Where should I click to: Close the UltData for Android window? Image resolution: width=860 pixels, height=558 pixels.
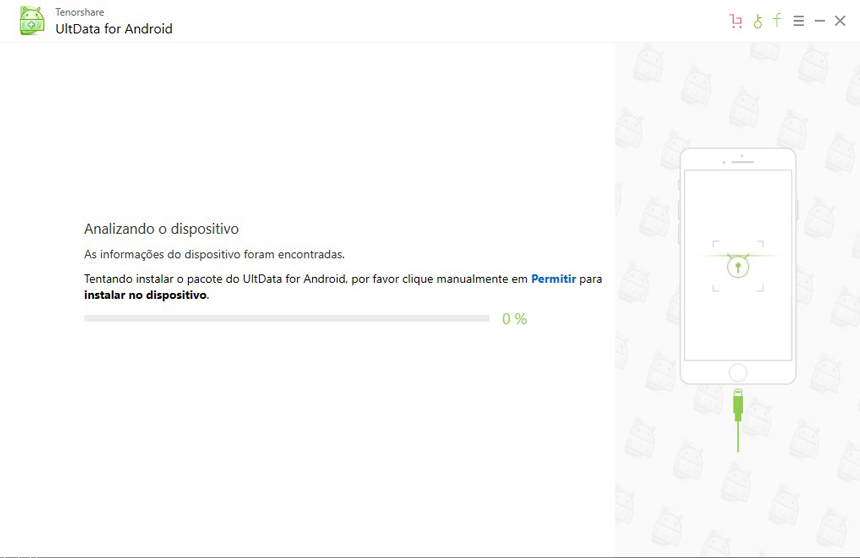(x=840, y=21)
